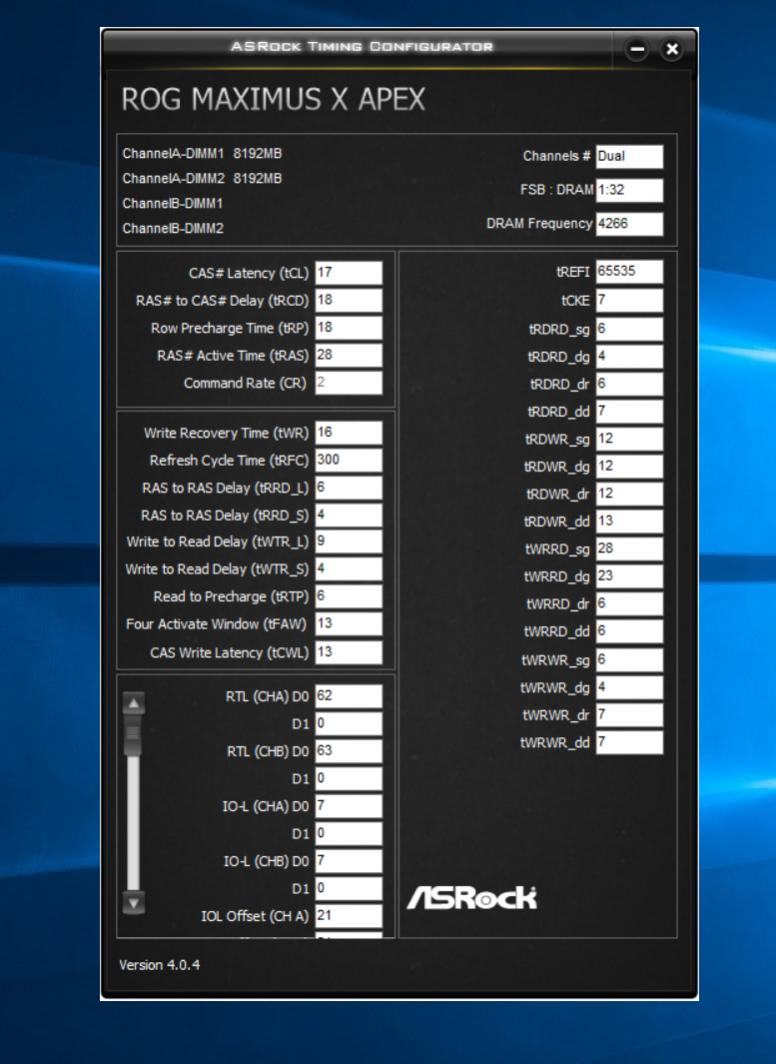
Task: Click the tWTR_L value field
Action: coord(349,542)
